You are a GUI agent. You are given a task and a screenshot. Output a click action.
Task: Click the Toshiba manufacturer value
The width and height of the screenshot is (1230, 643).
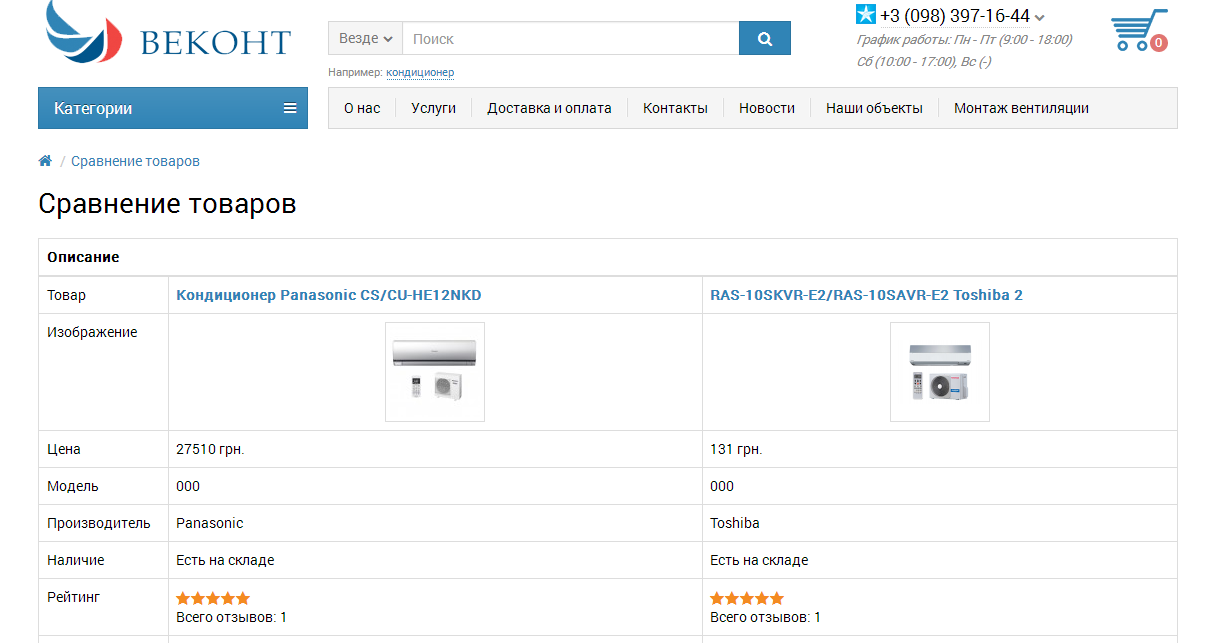pos(735,523)
